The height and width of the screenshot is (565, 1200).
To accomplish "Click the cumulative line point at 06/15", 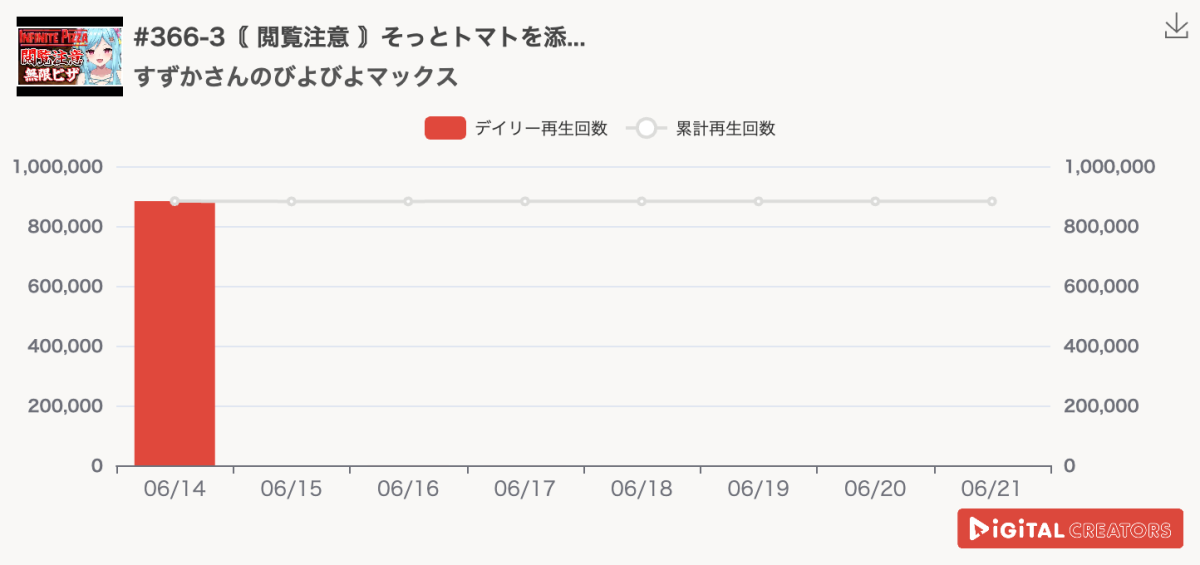I will tap(292, 201).
